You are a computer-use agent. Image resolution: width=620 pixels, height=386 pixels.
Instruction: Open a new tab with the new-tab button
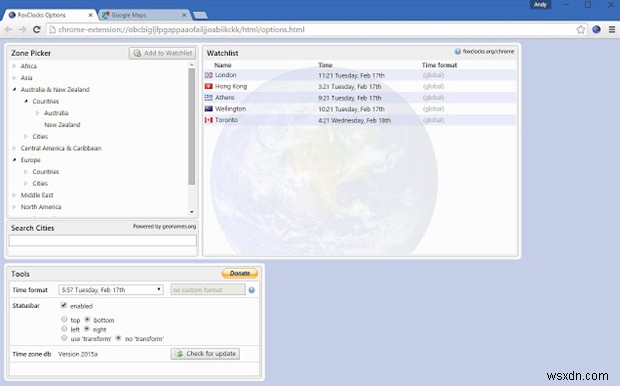coord(200,15)
